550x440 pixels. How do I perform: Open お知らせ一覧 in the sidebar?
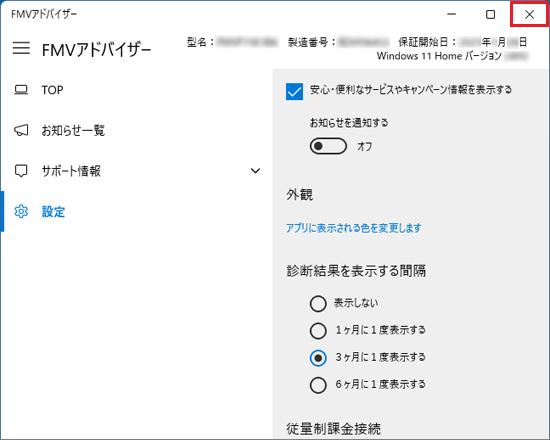click(136, 130)
